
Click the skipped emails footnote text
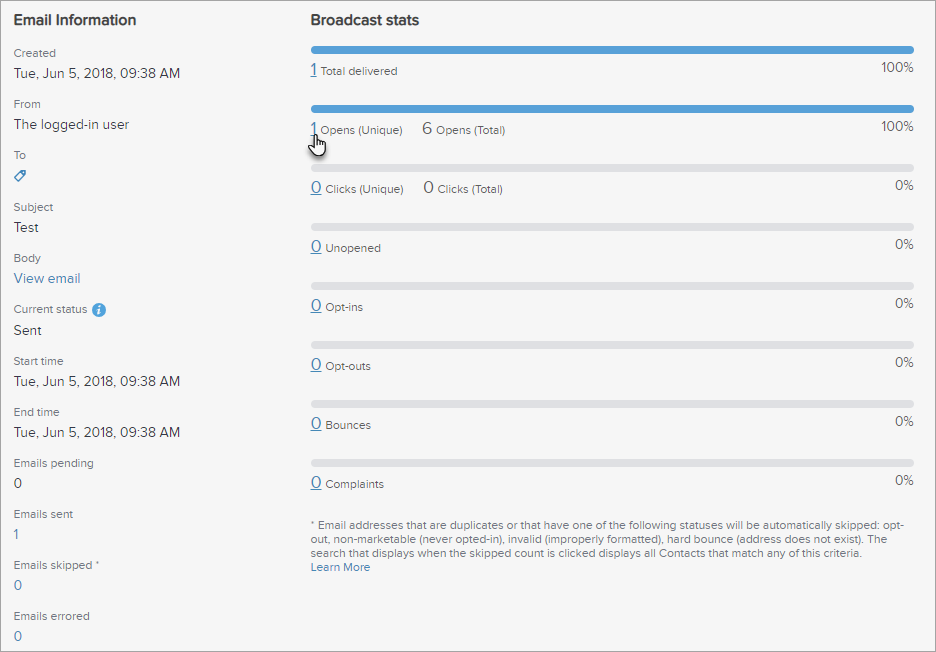[608, 539]
